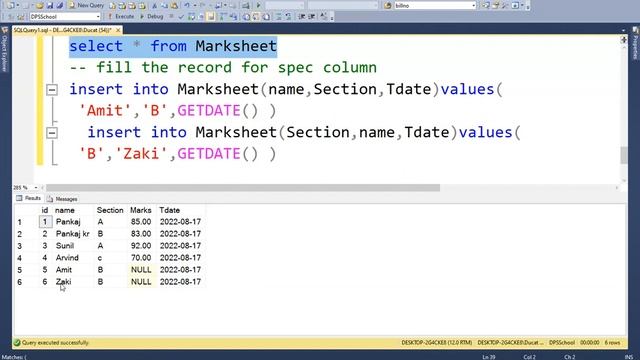Select Results to Grid output mode
The height and width of the screenshot is (360, 640).
pyautogui.click(x=256, y=17)
